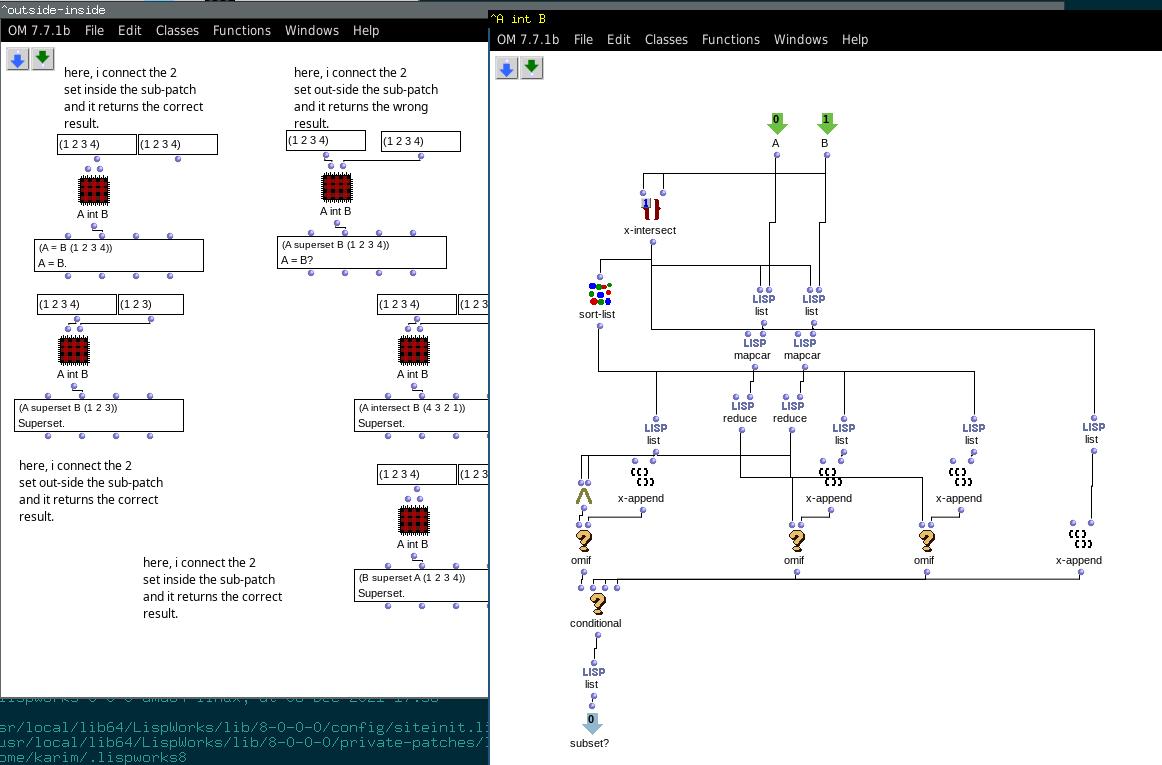Click the 'x-intersect' label

[x=650, y=230]
